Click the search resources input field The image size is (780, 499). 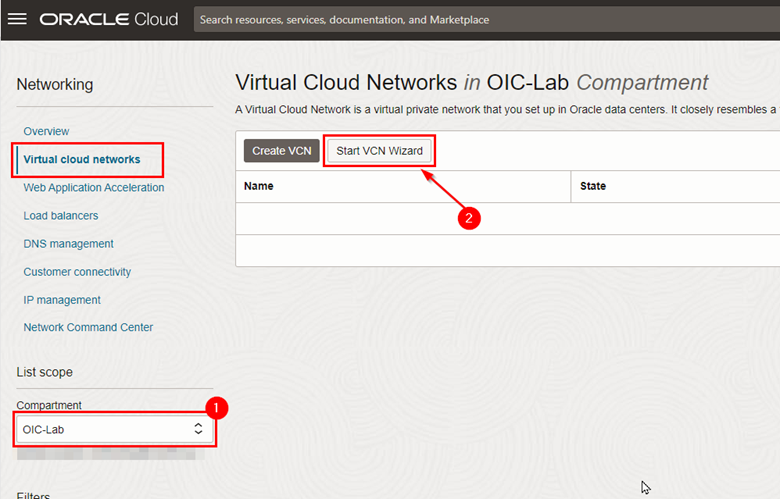pos(487,19)
